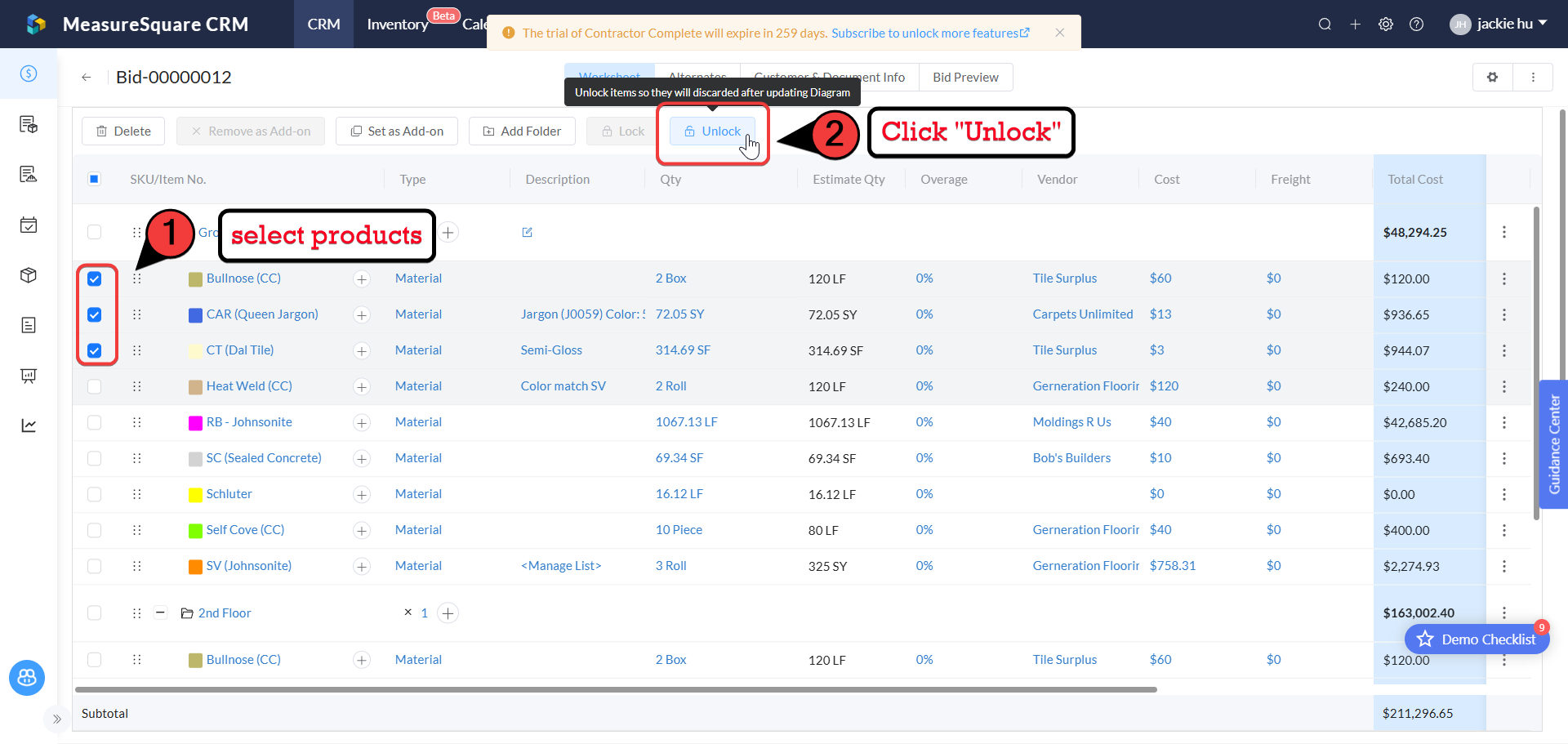The image size is (1568, 744).
Task: Open the global search icon
Action: point(1325,25)
